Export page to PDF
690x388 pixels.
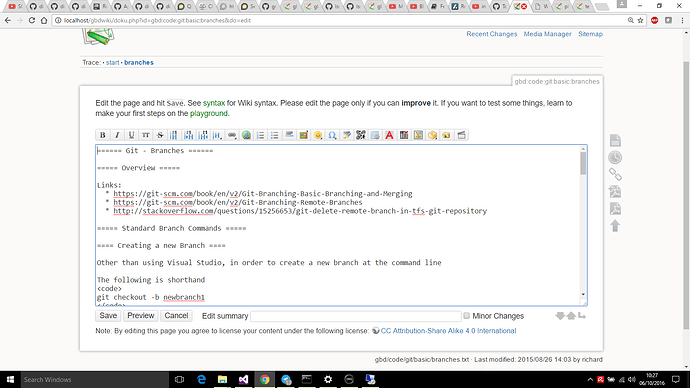coord(615,209)
